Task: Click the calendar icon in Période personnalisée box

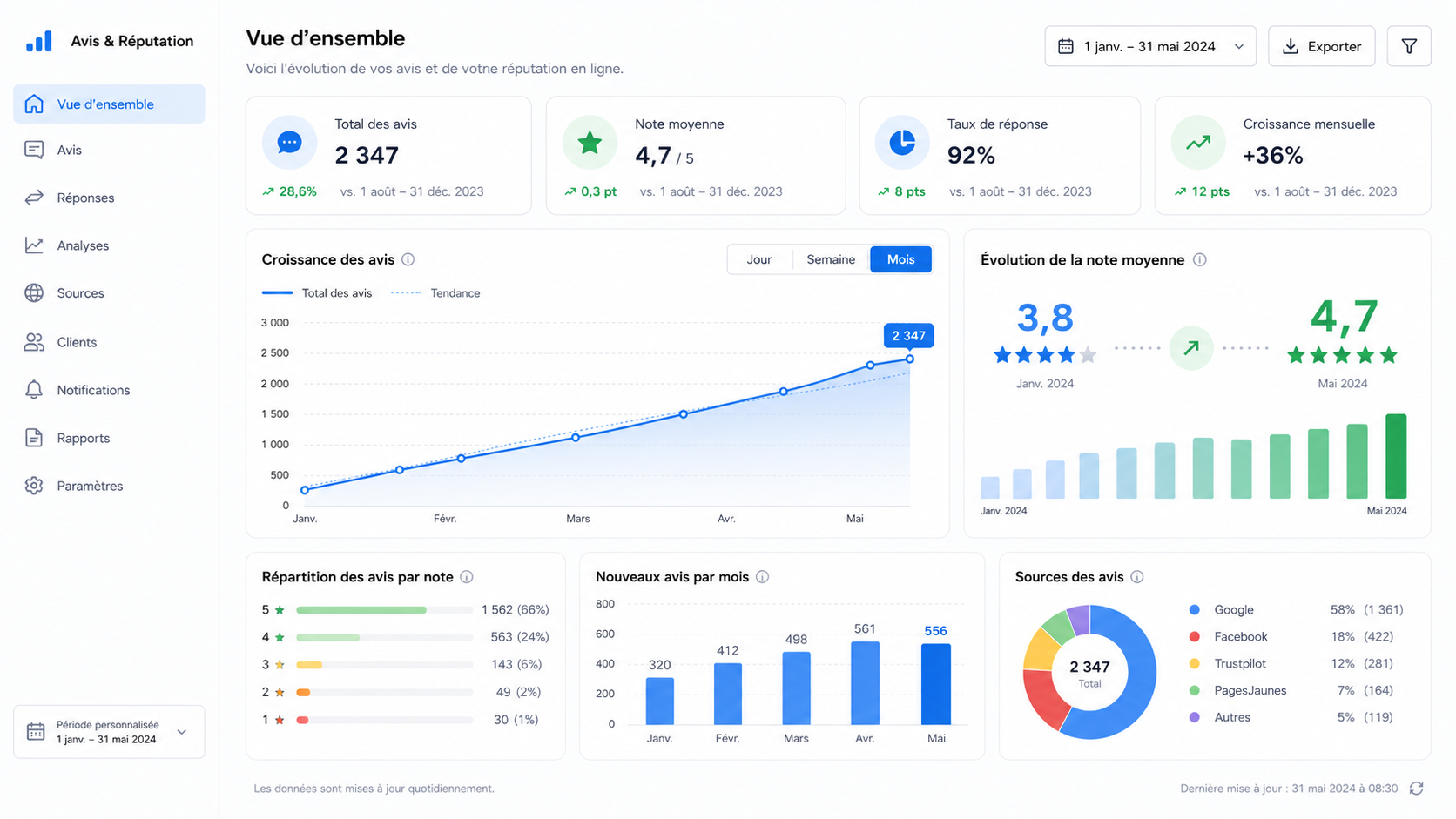Action: pos(36,732)
